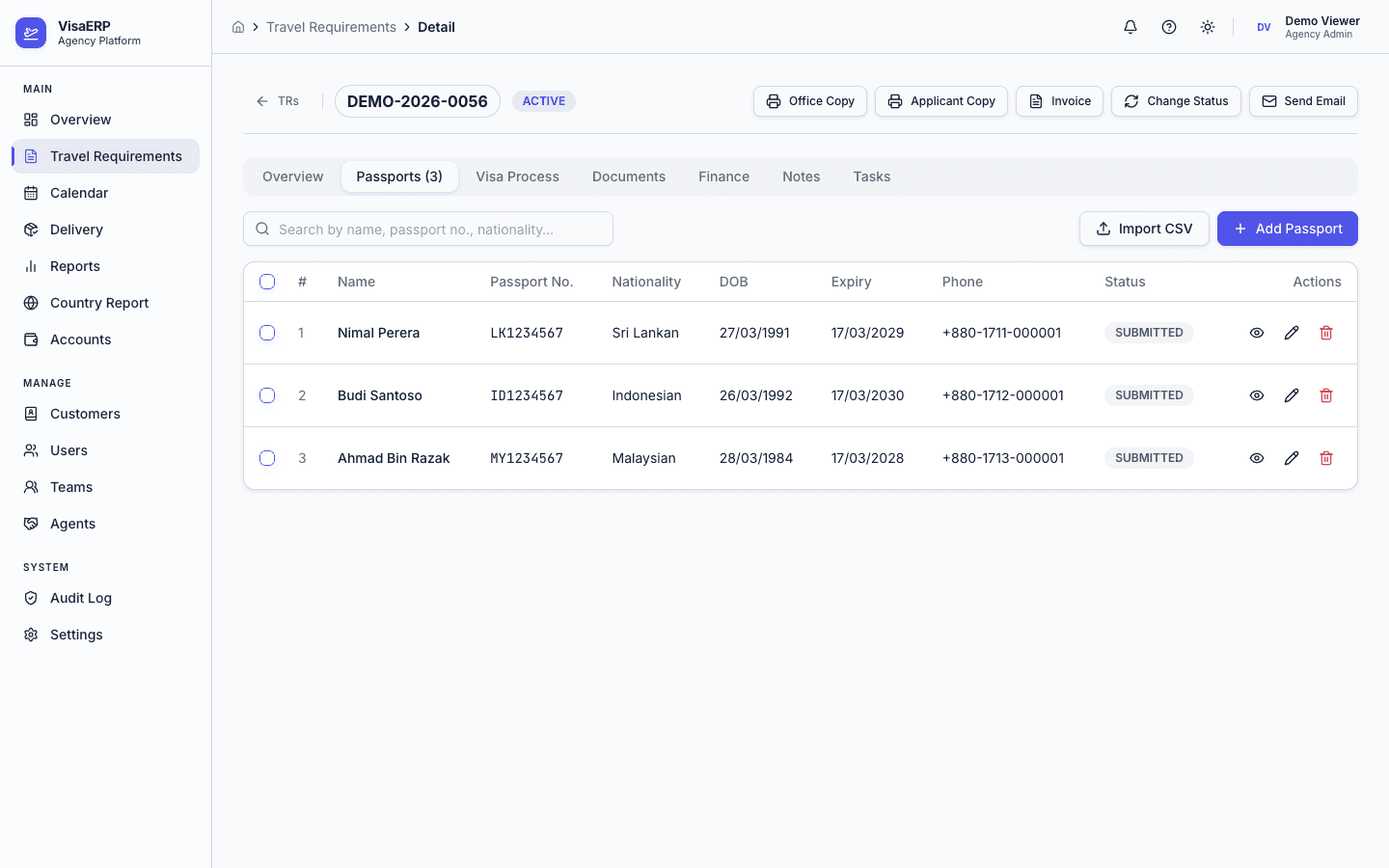Go back to TRs list

pyautogui.click(x=278, y=101)
